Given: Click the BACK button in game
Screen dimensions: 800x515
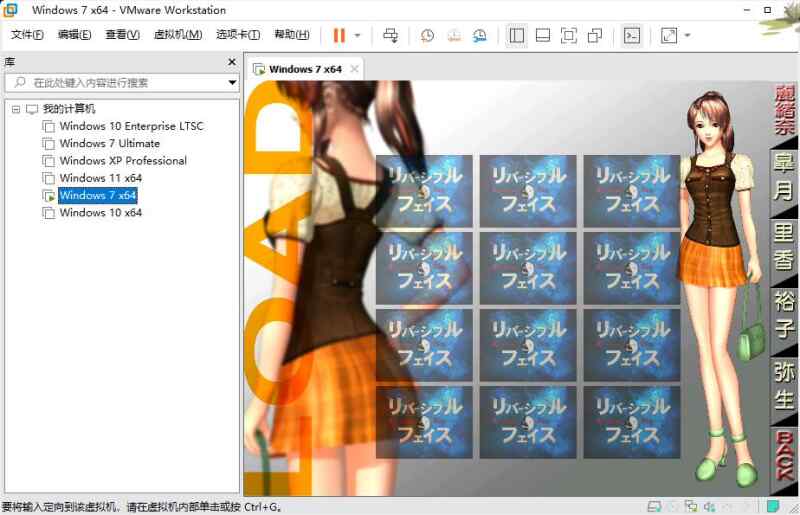Looking at the screenshot, I should 785,455.
